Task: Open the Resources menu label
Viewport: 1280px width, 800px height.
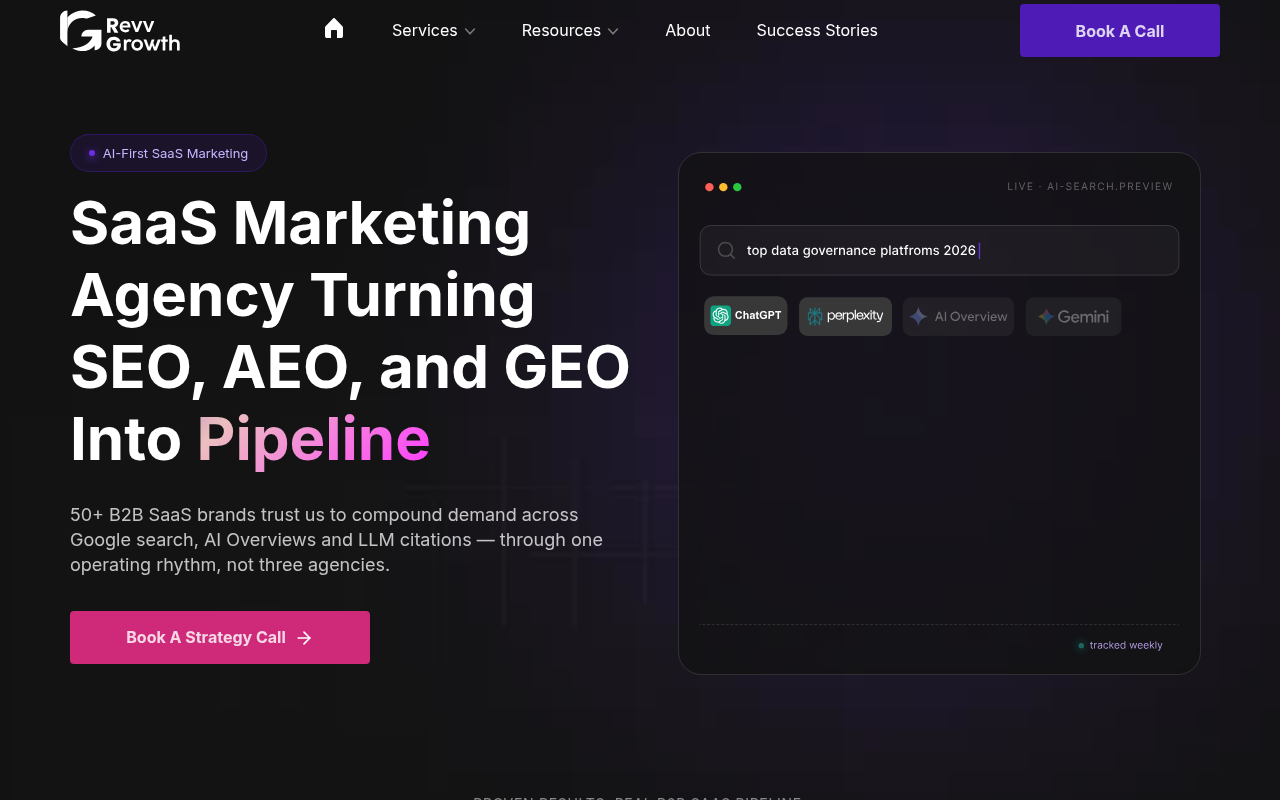Action: click(561, 30)
